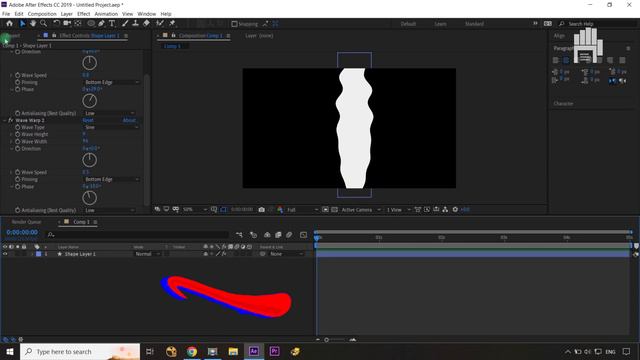Screen dimensions: 640x360
Task: Switch to the Learn workspace
Action: pos(440,24)
